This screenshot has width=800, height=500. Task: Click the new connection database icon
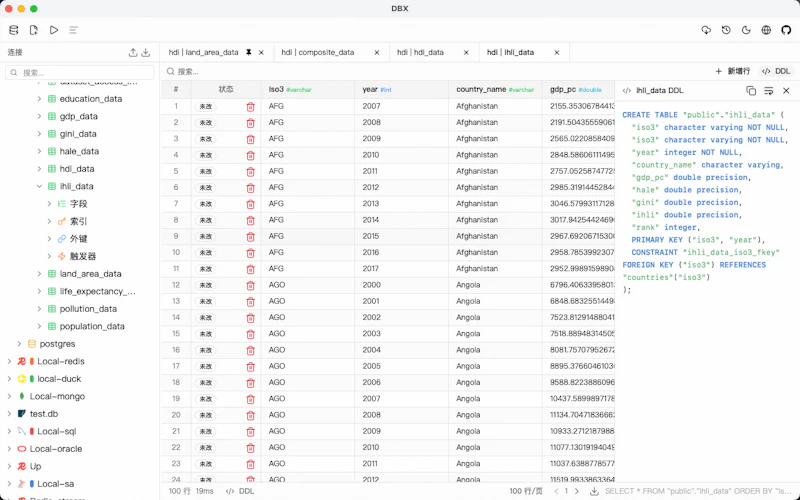tap(14, 30)
